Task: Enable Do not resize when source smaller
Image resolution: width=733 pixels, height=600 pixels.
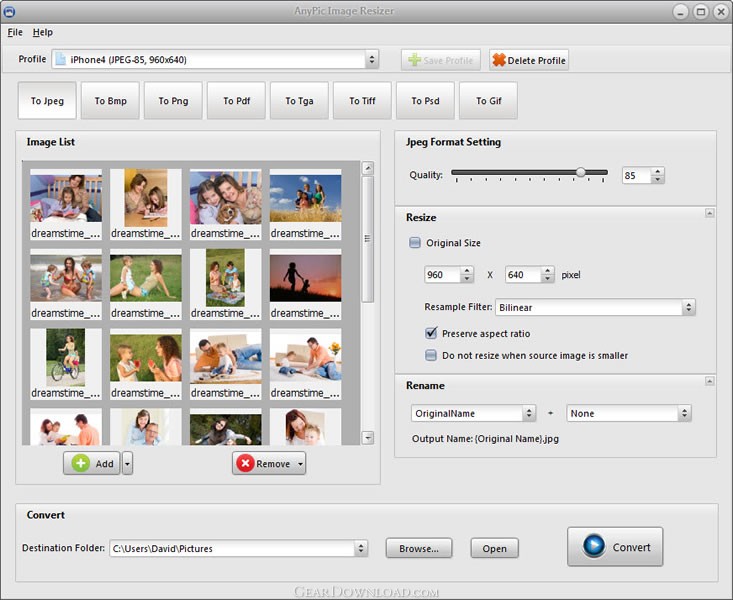Action: point(431,355)
